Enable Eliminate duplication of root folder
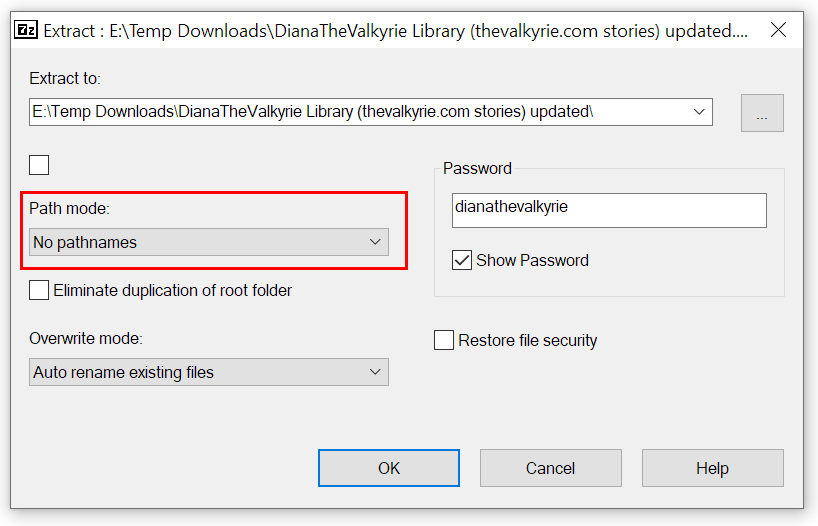The height and width of the screenshot is (526, 818). point(39,290)
